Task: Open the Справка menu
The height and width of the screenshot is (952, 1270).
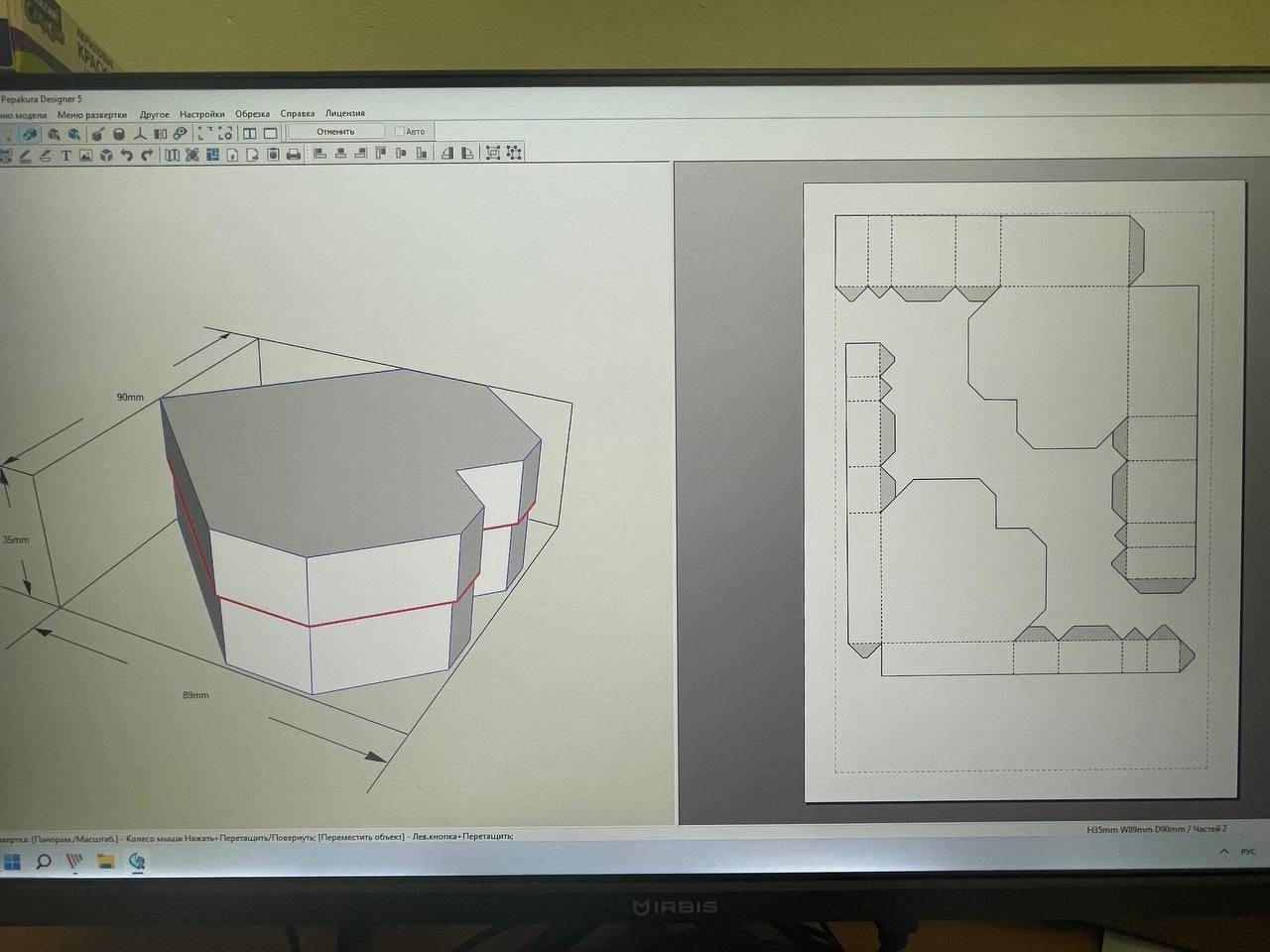Action: [x=298, y=113]
